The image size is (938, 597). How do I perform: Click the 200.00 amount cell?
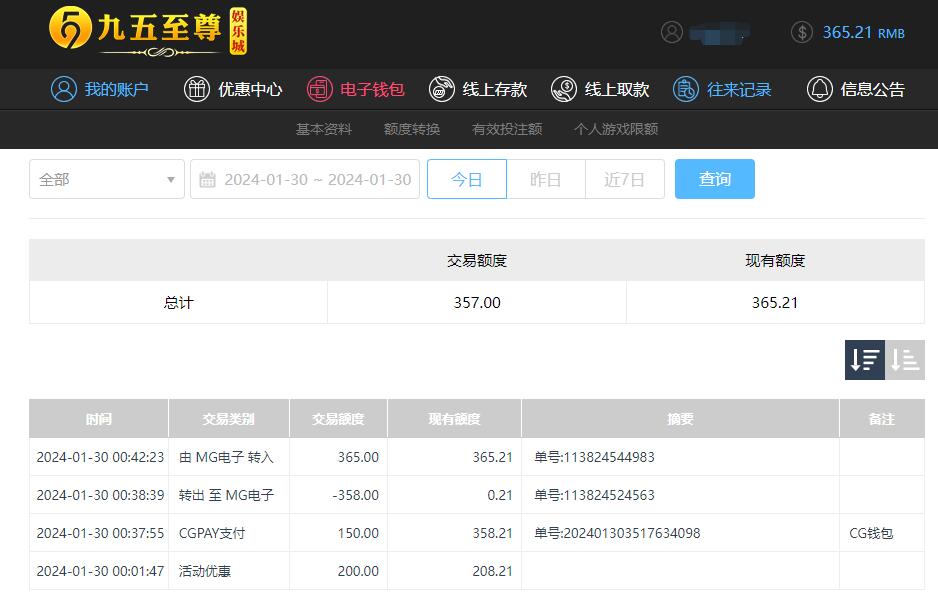358,571
